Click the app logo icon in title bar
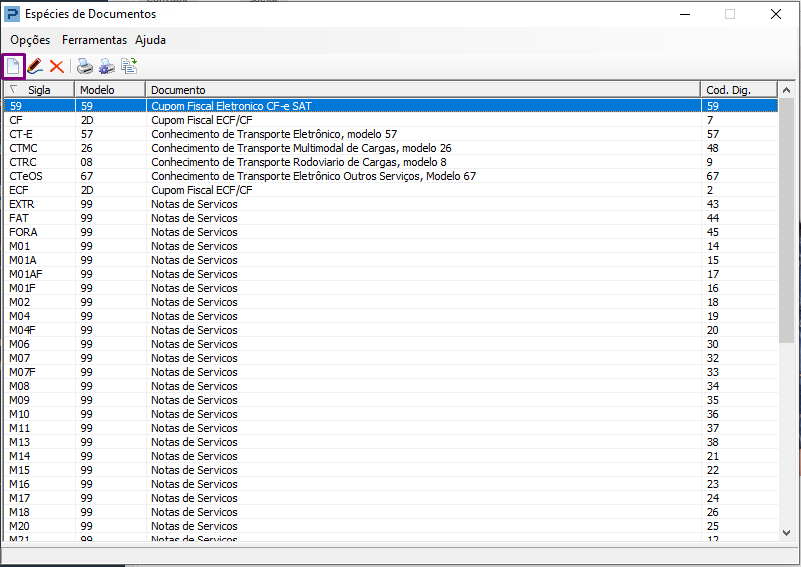This screenshot has width=801, height=567. [x=11, y=14]
